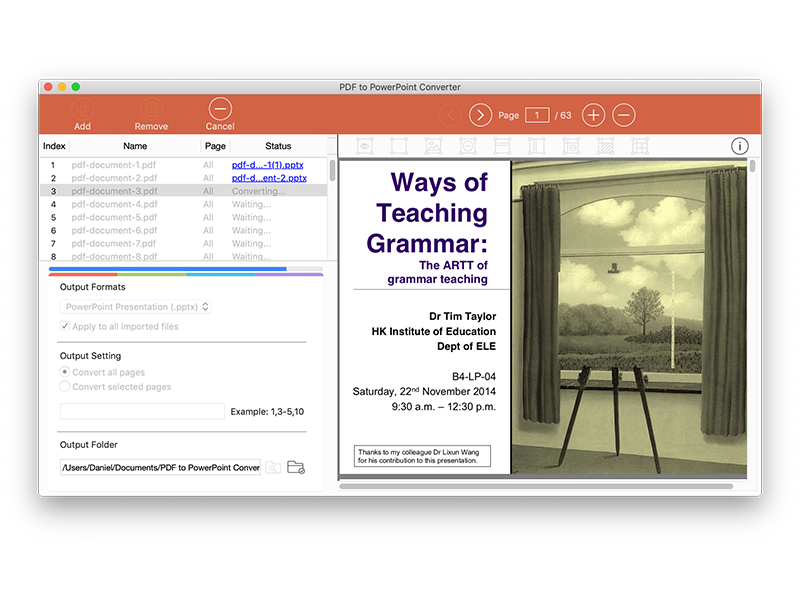Toggle Apply to all imported files checkbox
The width and height of the screenshot is (800, 600).
click(64, 326)
